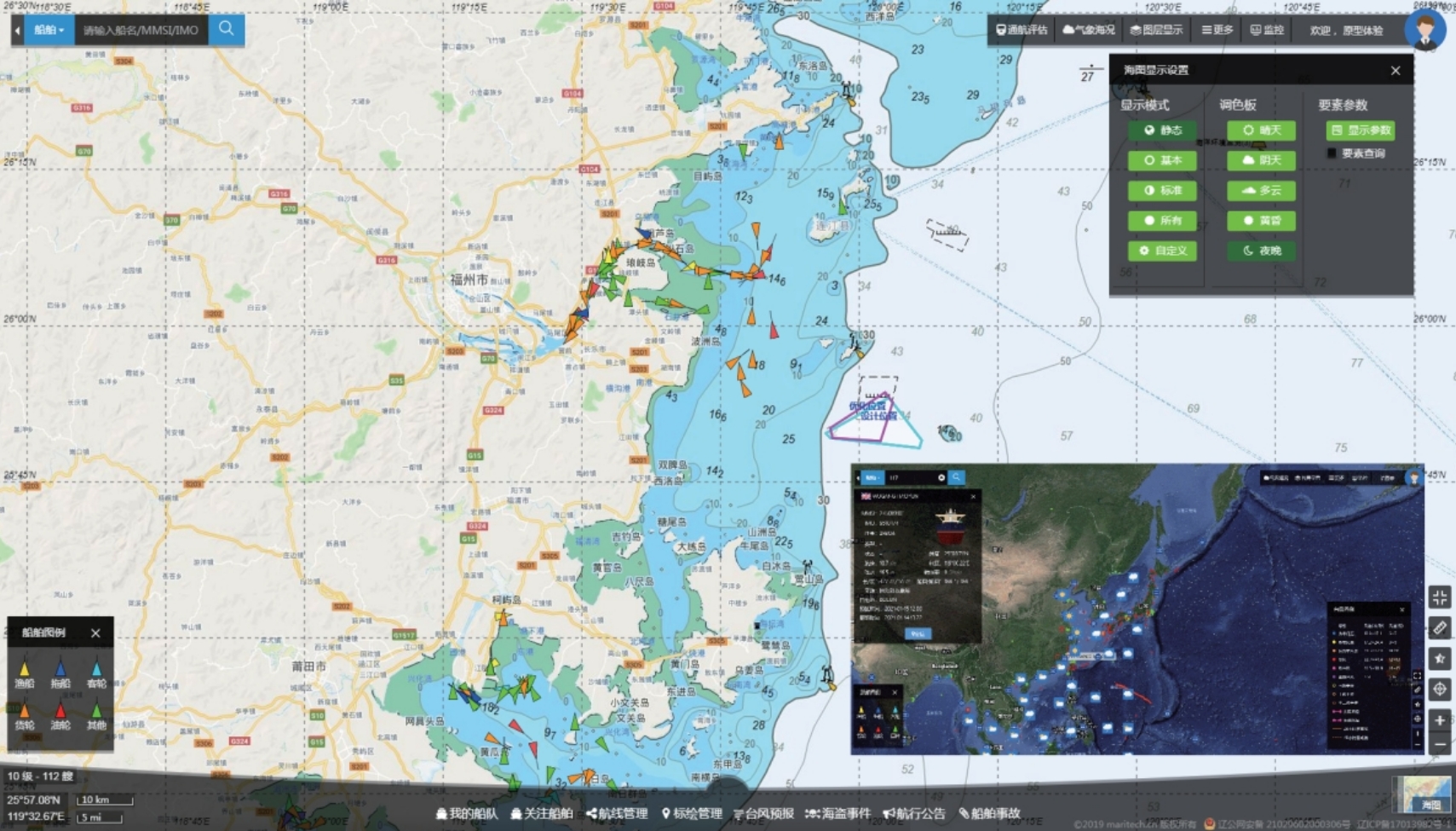Click the ship name/MMSI/IMO search field
This screenshot has width=1456, height=831.
point(141,30)
